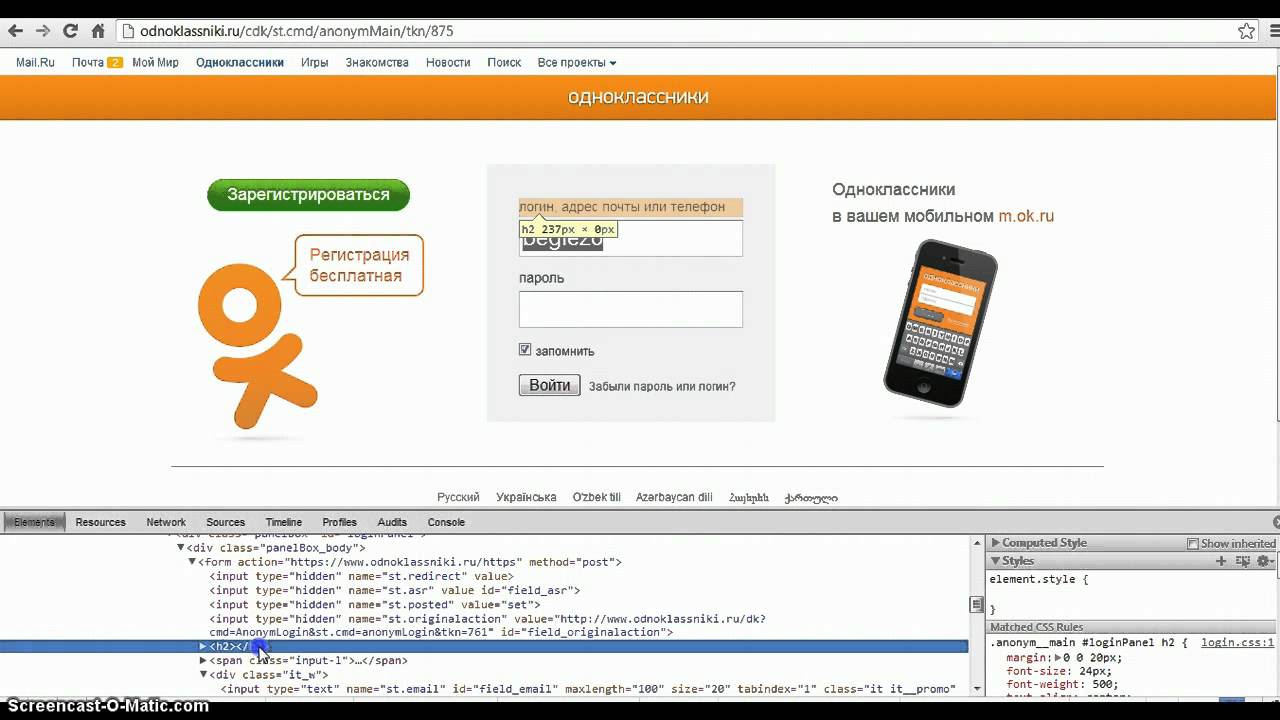Select Azərbaycan dili language
The width and height of the screenshot is (1280, 720).
tap(674, 497)
